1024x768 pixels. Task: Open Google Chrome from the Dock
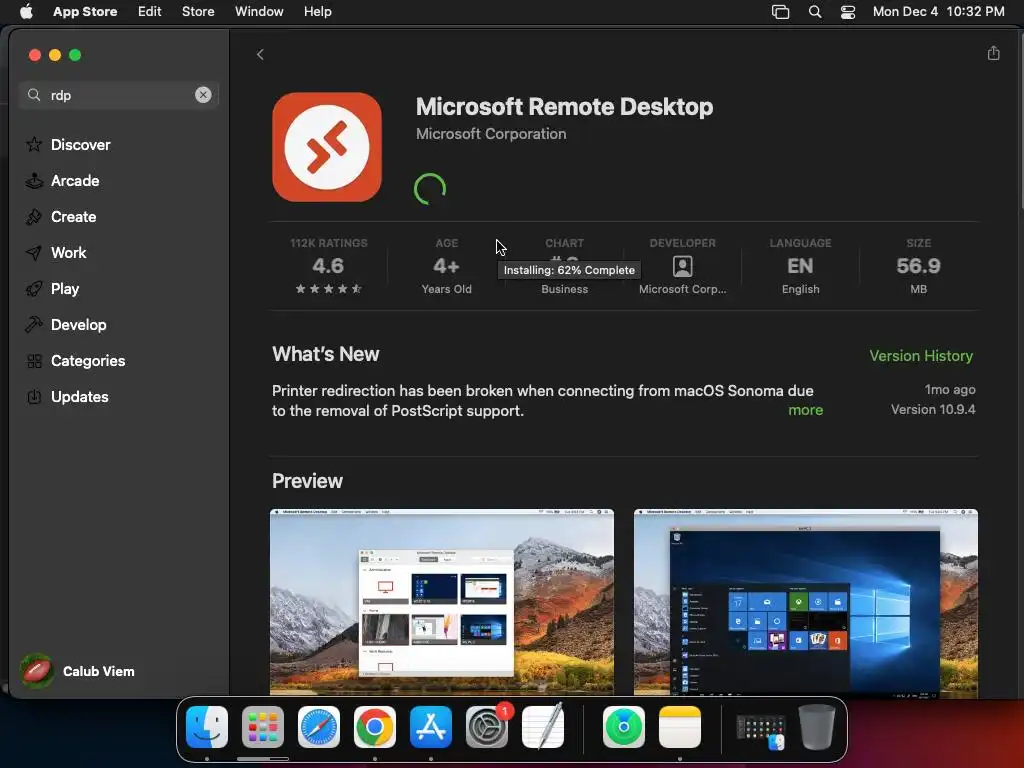click(x=375, y=727)
